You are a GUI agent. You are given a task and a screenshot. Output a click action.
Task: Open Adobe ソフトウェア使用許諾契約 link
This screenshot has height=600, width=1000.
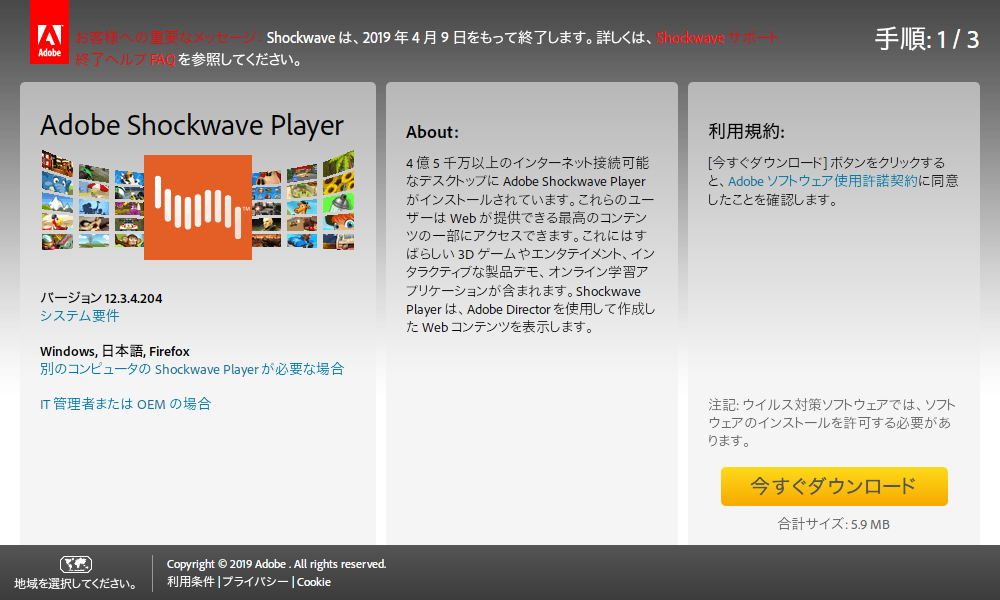823,181
